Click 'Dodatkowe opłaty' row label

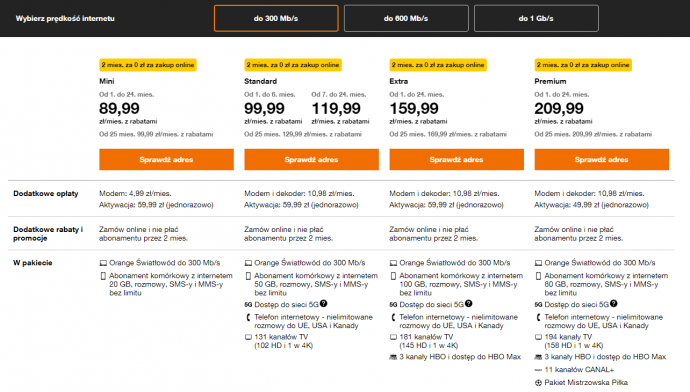pos(46,194)
